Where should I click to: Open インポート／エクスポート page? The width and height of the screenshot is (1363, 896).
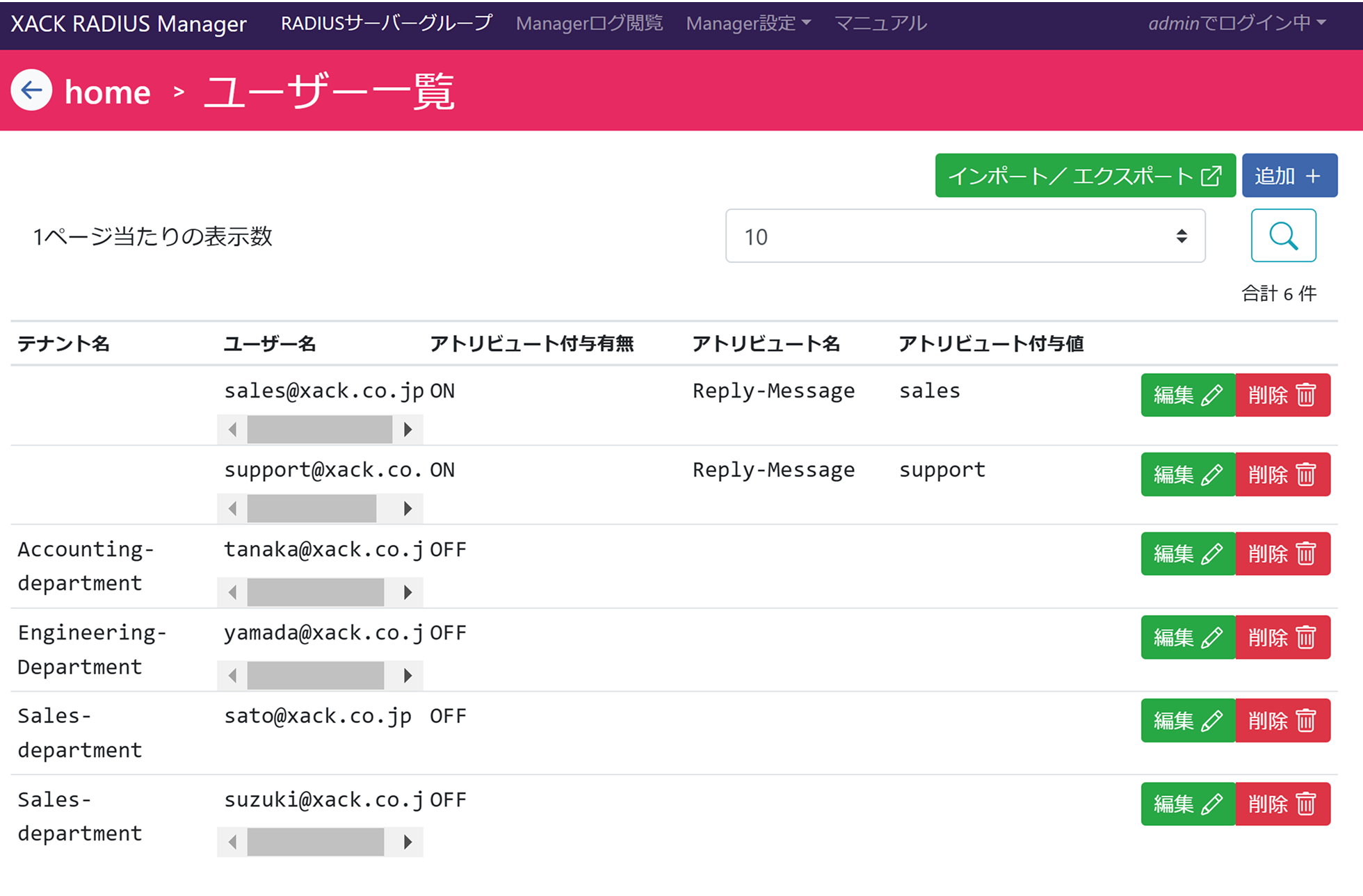tap(1085, 175)
